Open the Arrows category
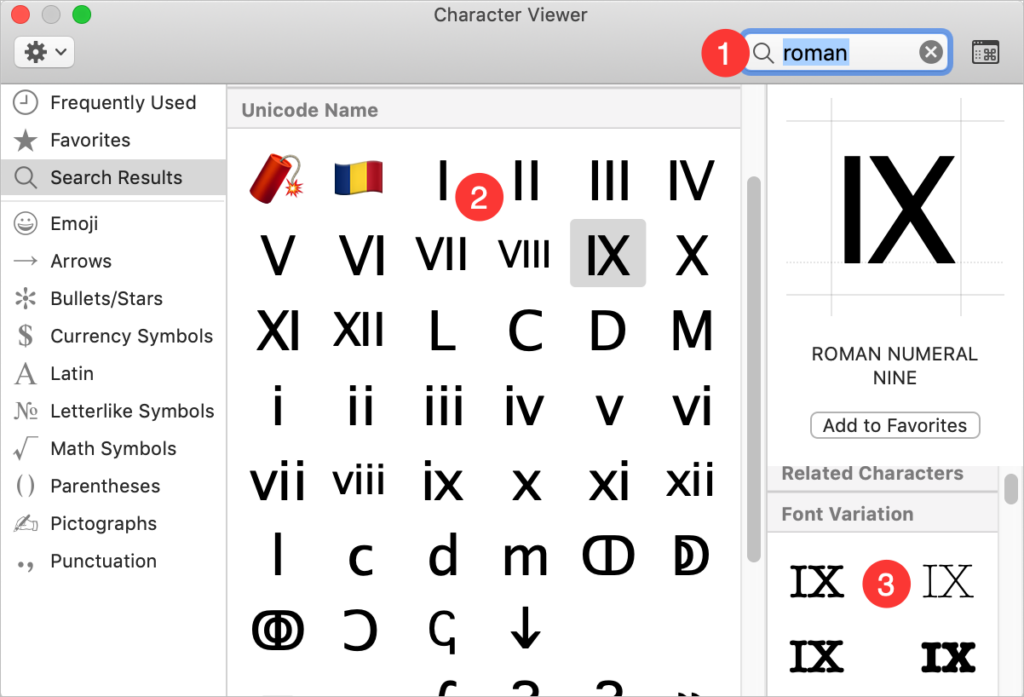Image resolution: width=1024 pixels, height=697 pixels. [x=114, y=261]
